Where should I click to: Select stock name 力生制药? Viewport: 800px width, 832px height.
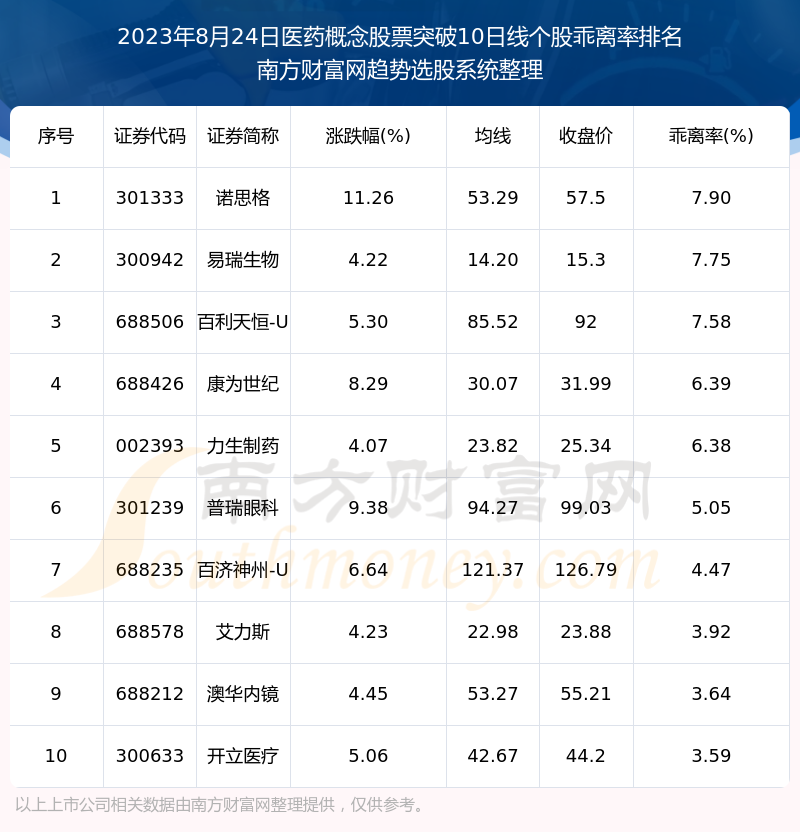point(243,446)
